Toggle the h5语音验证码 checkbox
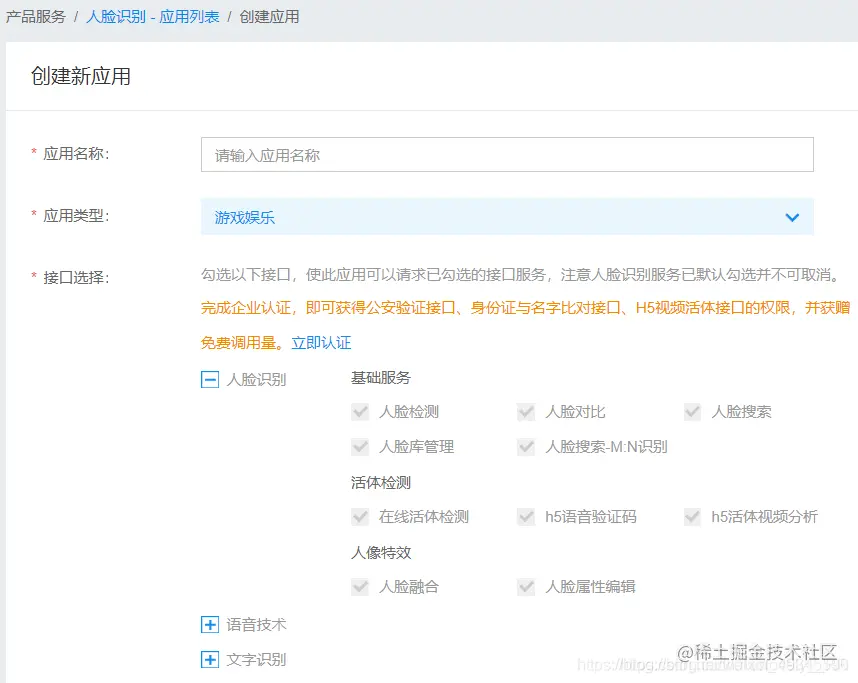Image resolution: width=858 pixels, height=683 pixels. (x=526, y=517)
